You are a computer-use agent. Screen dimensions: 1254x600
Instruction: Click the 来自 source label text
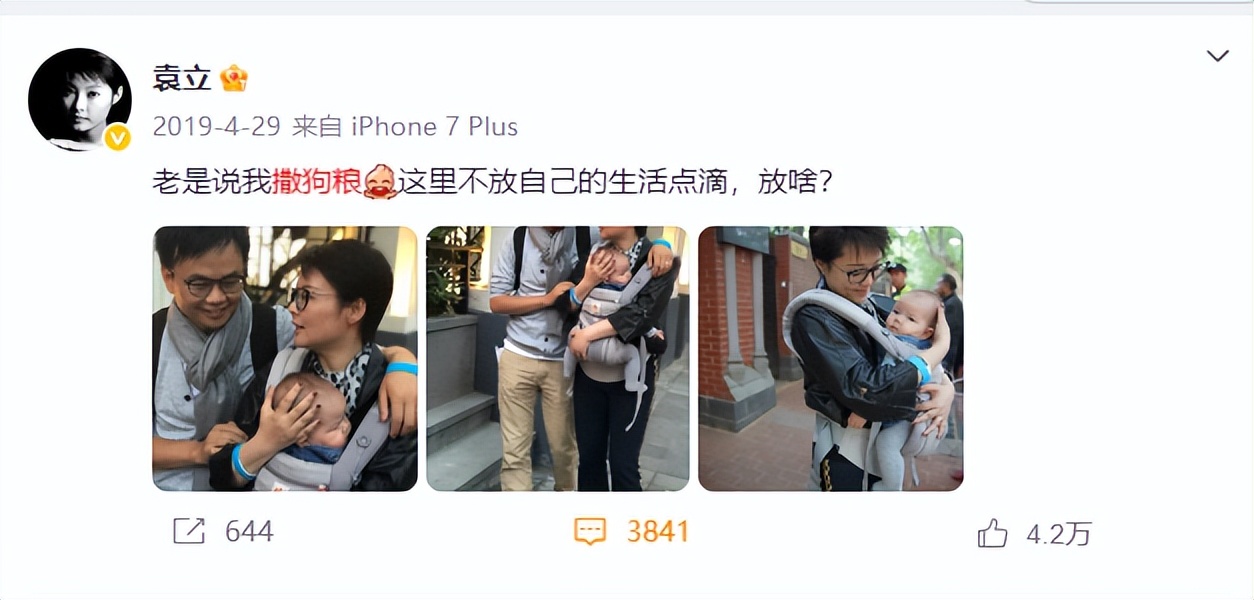pyautogui.click(x=317, y=127)
